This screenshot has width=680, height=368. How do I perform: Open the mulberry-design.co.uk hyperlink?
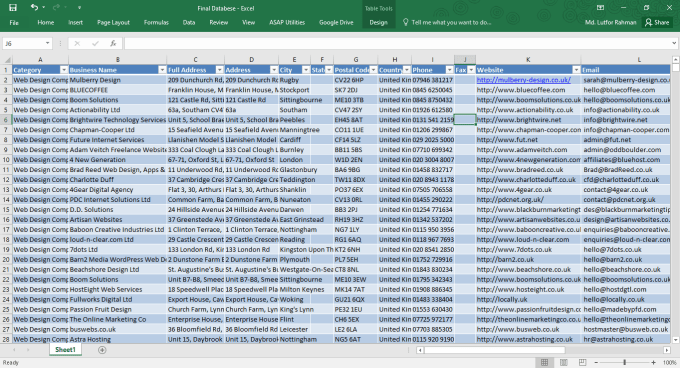[x=523, y=80]
